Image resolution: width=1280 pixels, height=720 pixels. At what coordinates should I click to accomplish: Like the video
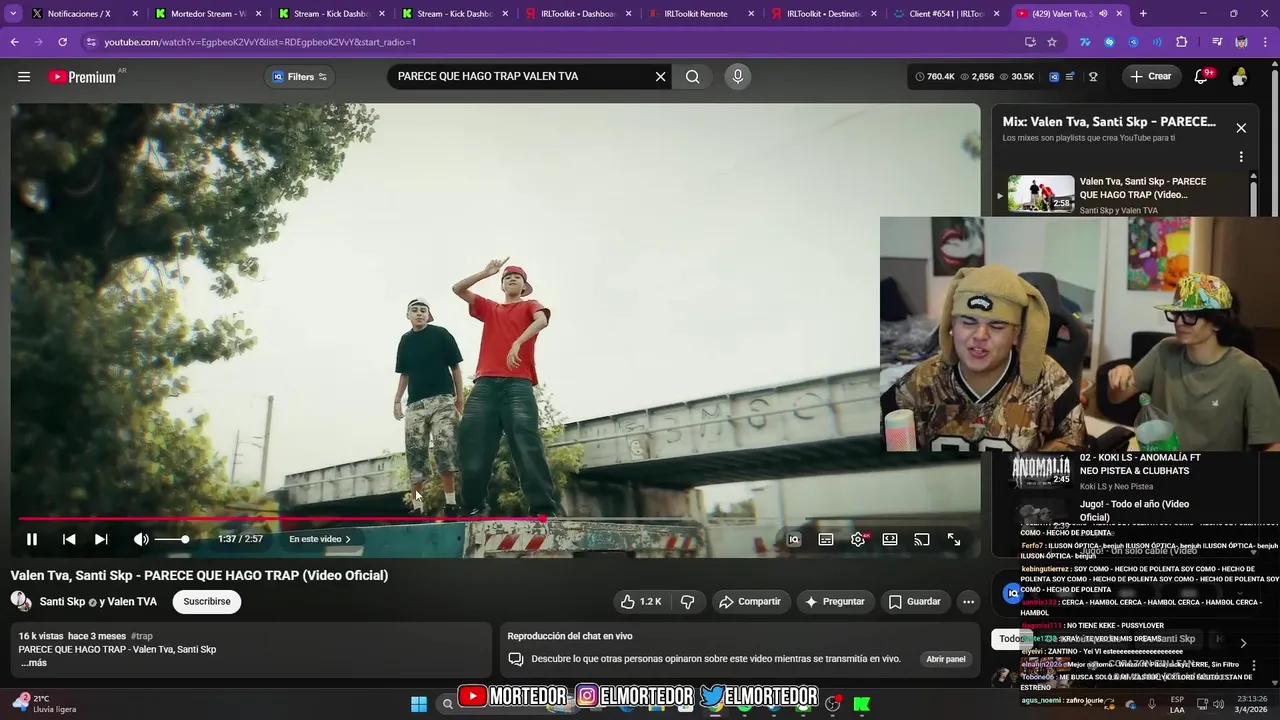(x=641, y=601)
